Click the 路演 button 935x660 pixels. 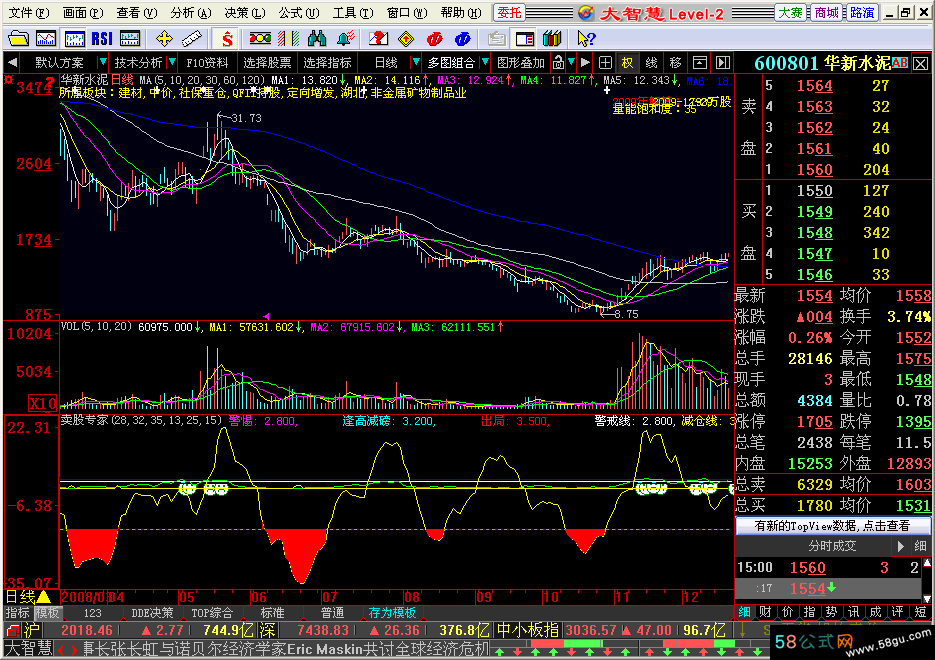pyautogui.click(x=862, y=13)
